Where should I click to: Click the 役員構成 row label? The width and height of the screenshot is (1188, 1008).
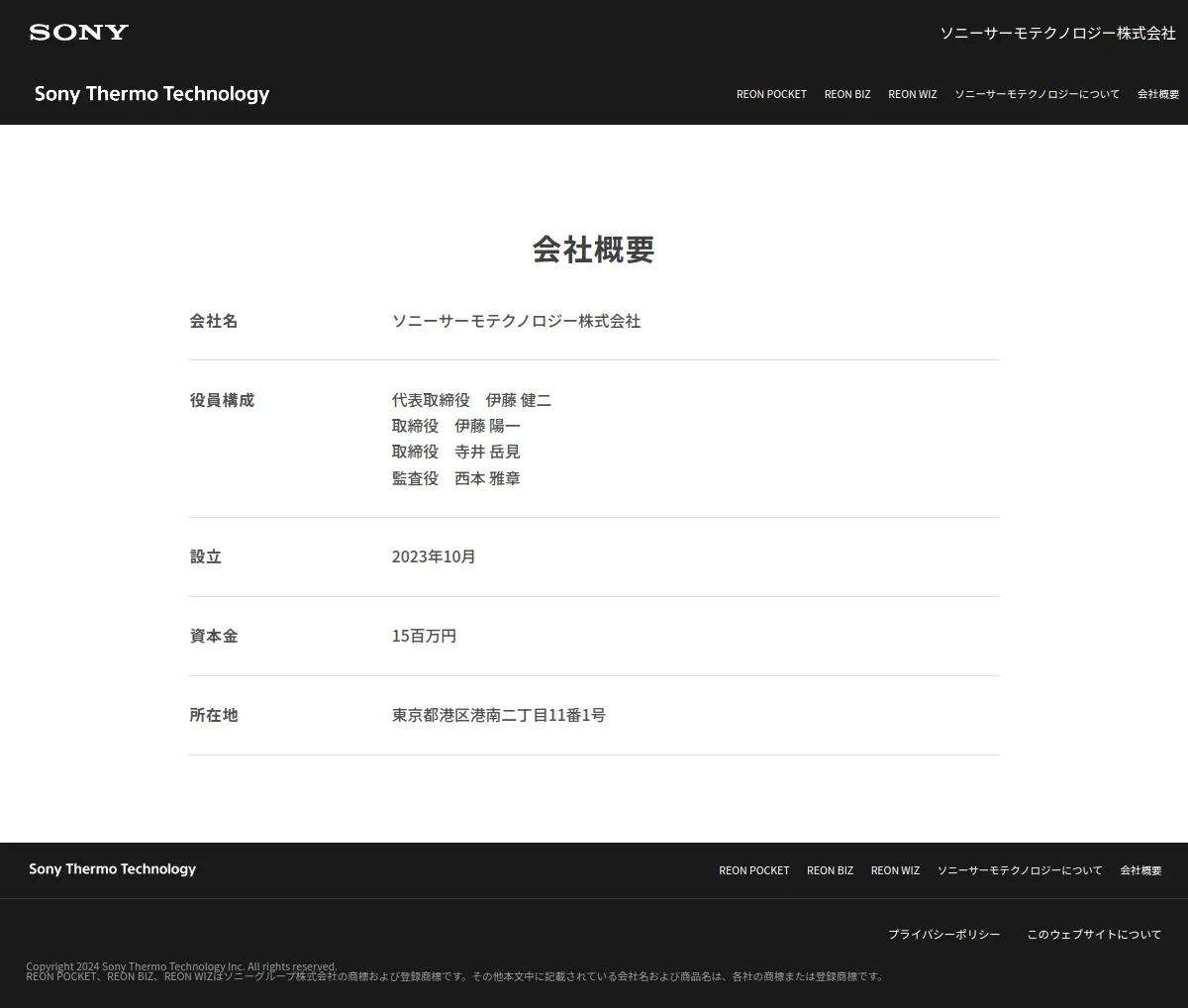coord(222,400)
